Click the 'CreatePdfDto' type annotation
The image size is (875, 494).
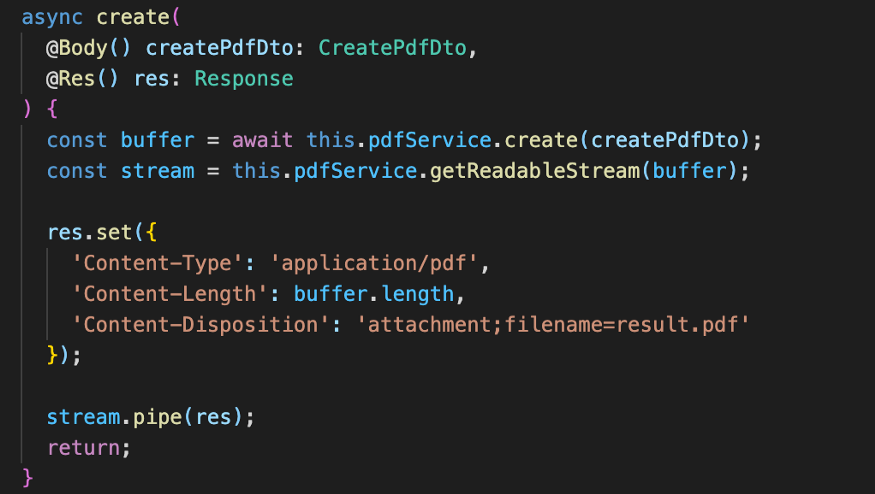click(392, 48)
